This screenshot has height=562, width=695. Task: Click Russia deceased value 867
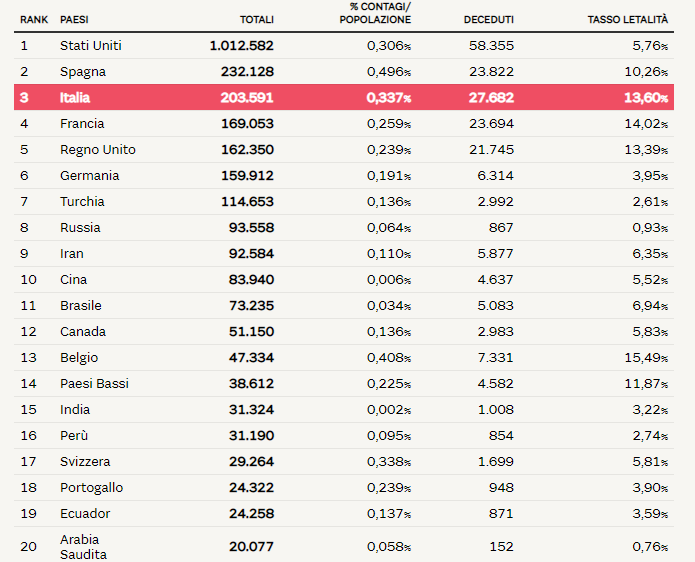(501, 228)
